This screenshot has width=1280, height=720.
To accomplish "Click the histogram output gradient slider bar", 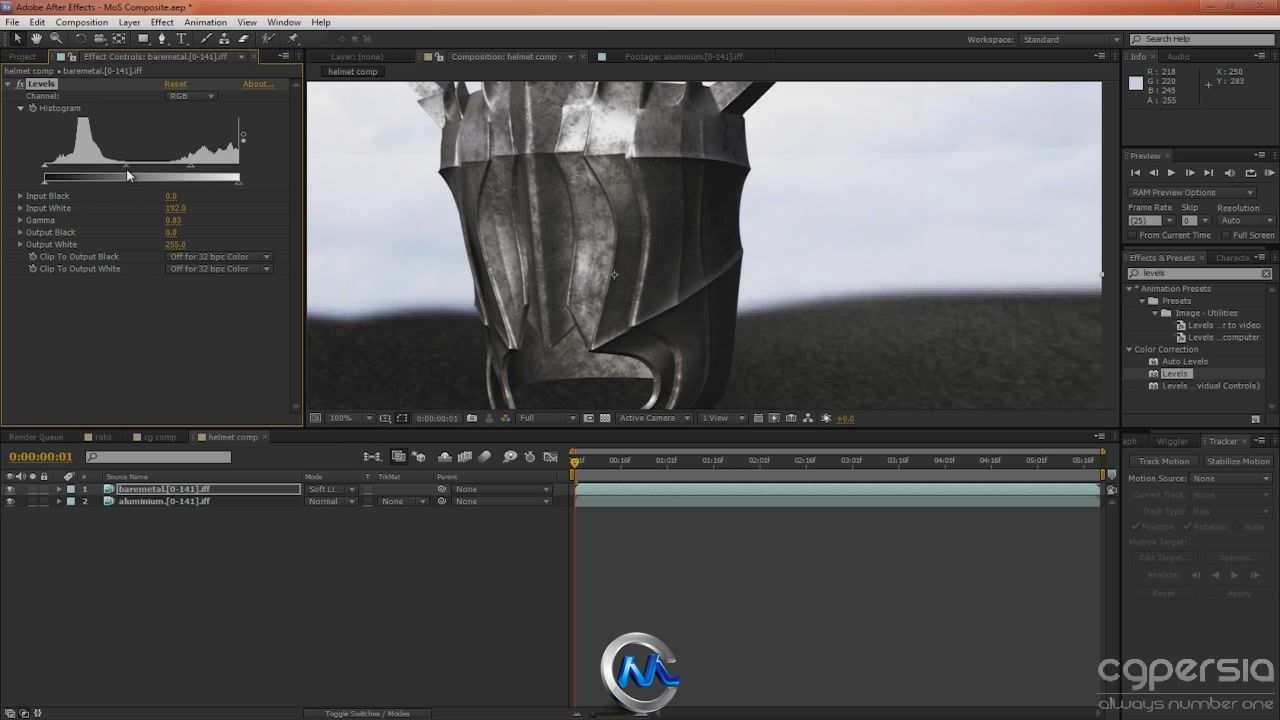I will [141, 178].
